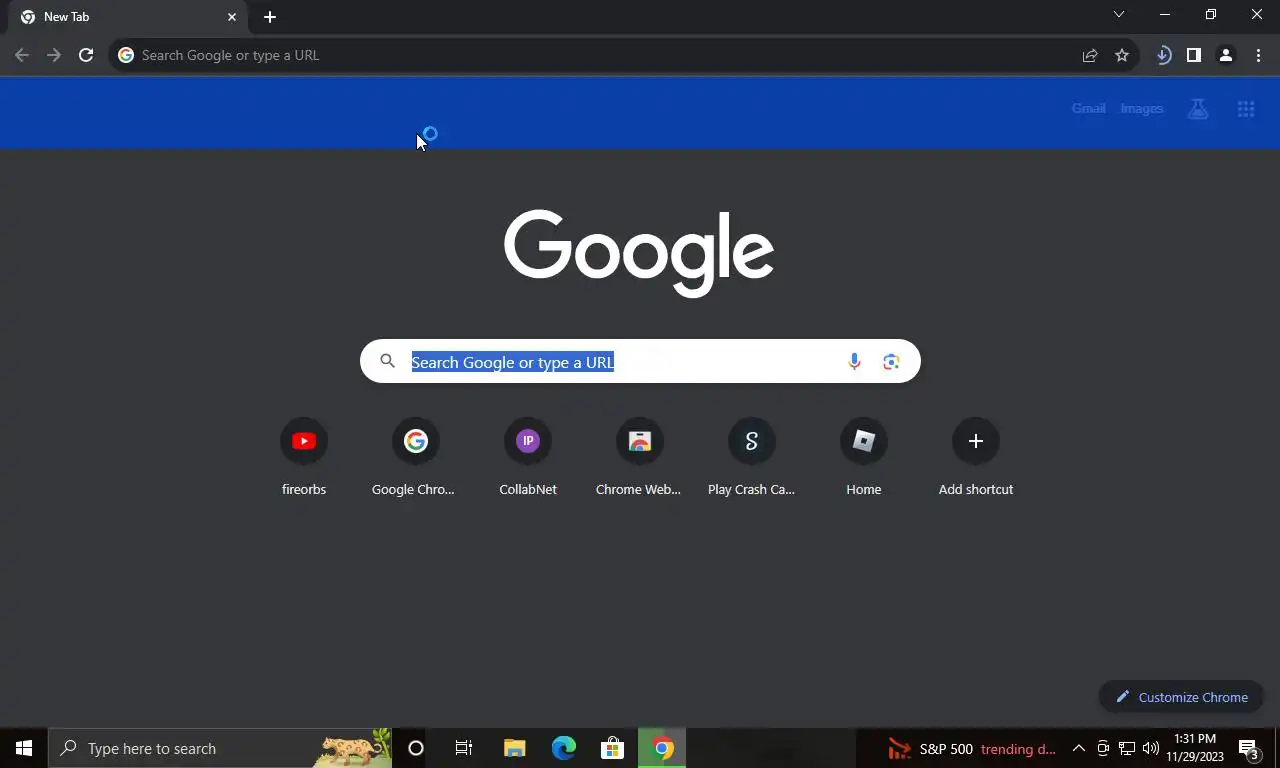Screen dimensions: 1280x768
Task: Open the Google Chro... shortcut
Action: (x=416, y=458)
